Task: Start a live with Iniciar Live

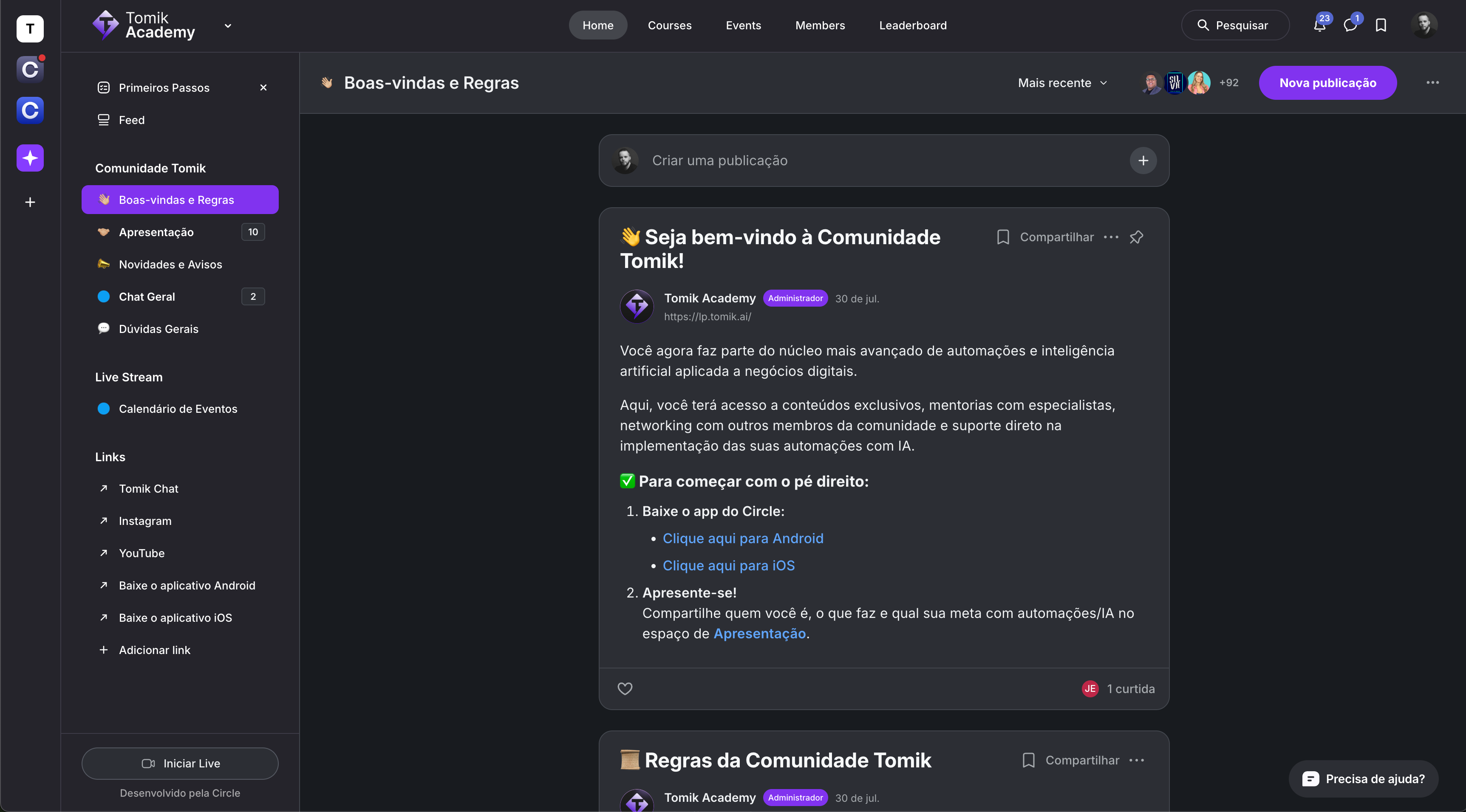Action: pyautogui.click(x=180, y=763)
